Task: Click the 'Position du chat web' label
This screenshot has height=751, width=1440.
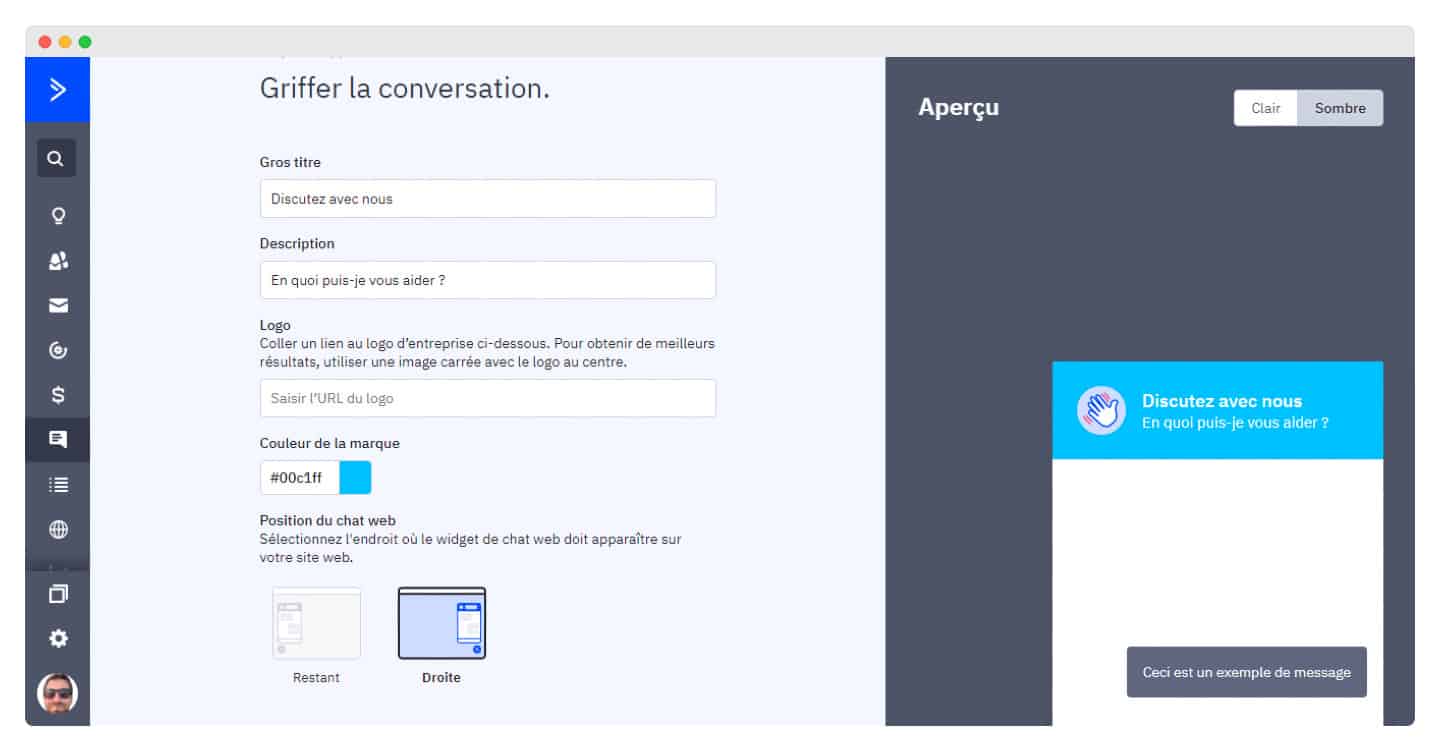Action: pos(328,520)
